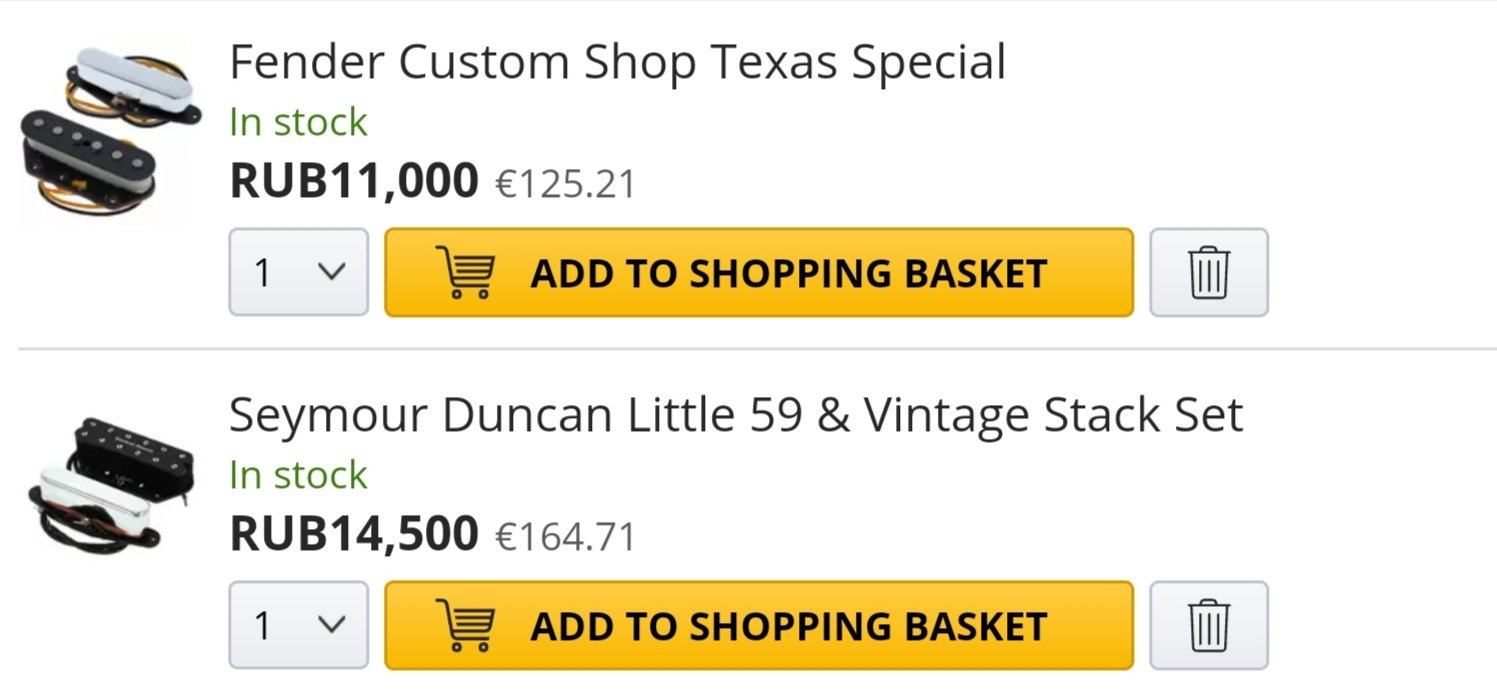
Task: Click the €125.21 euro price
Action: click(565, 184)
